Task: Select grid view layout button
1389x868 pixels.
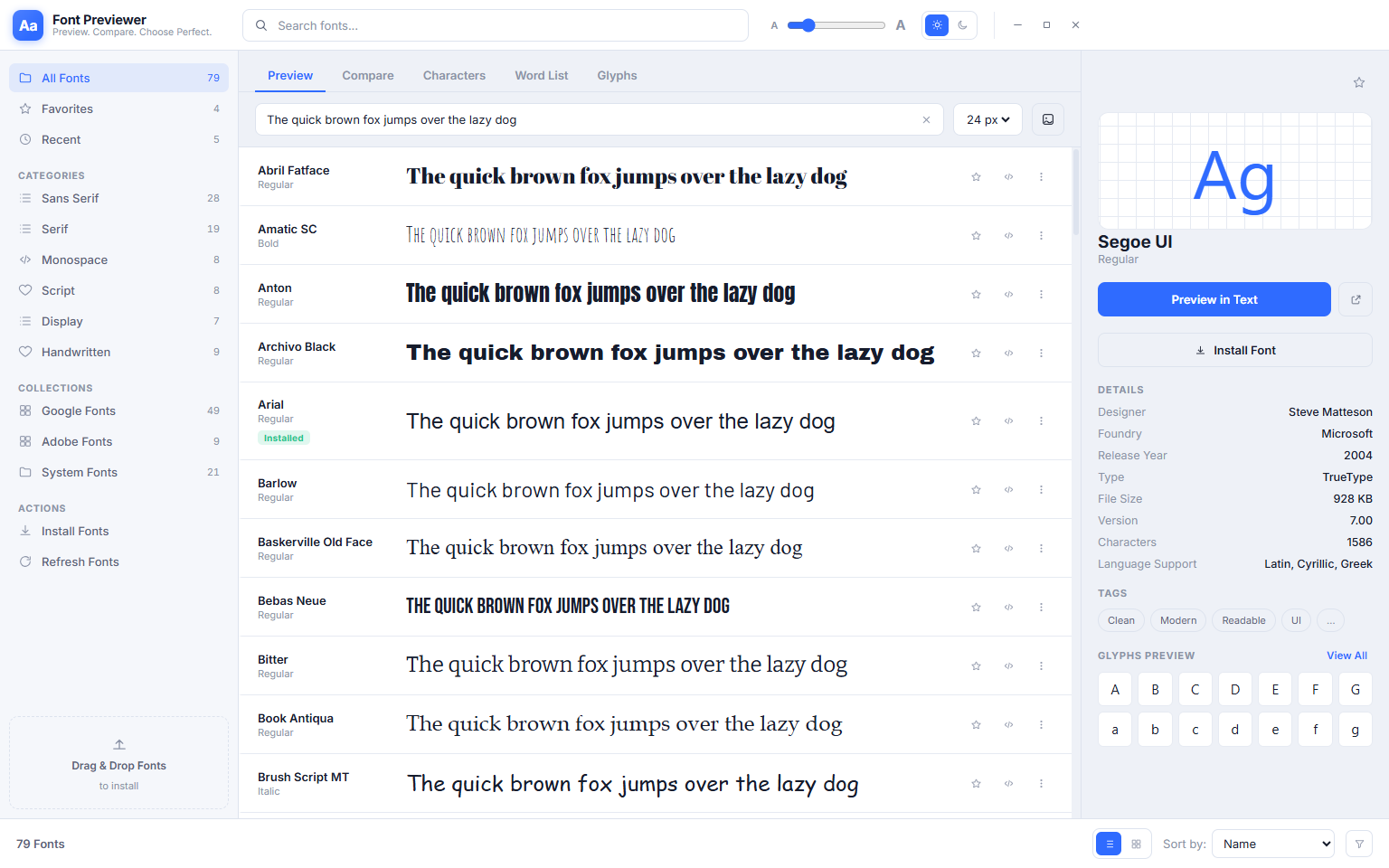Action: point(1136,844)
